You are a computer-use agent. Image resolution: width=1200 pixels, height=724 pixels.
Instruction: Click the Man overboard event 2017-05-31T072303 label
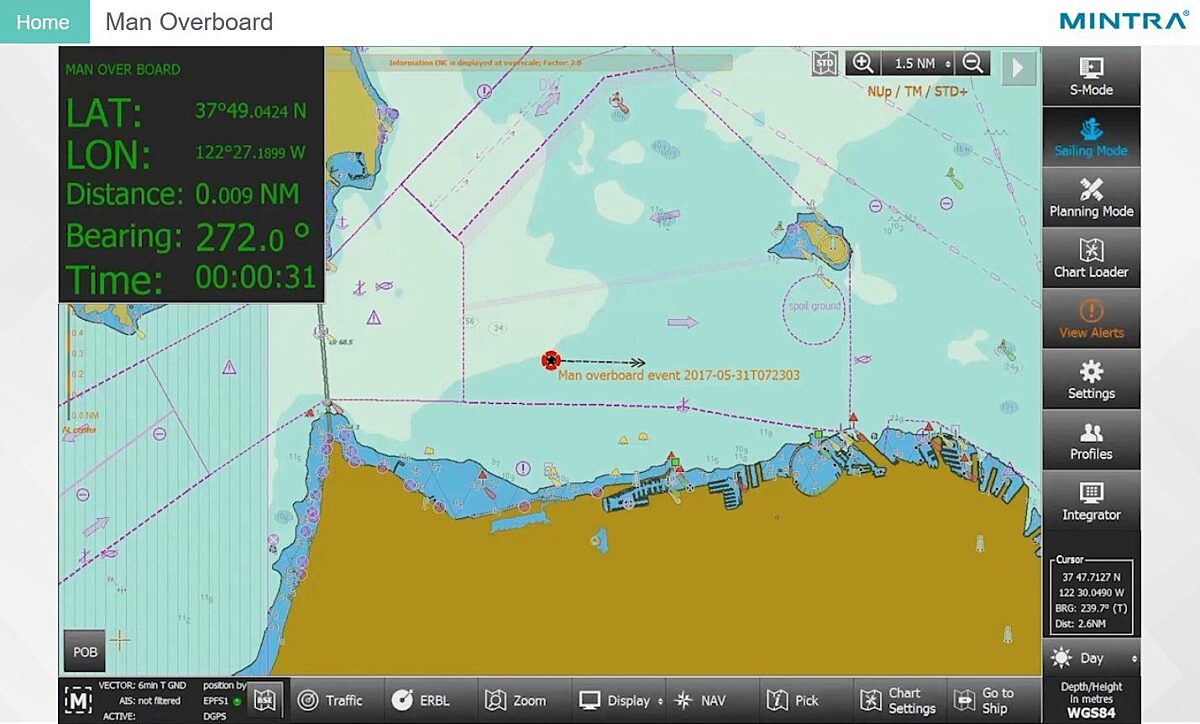click(x=678, y=376)
